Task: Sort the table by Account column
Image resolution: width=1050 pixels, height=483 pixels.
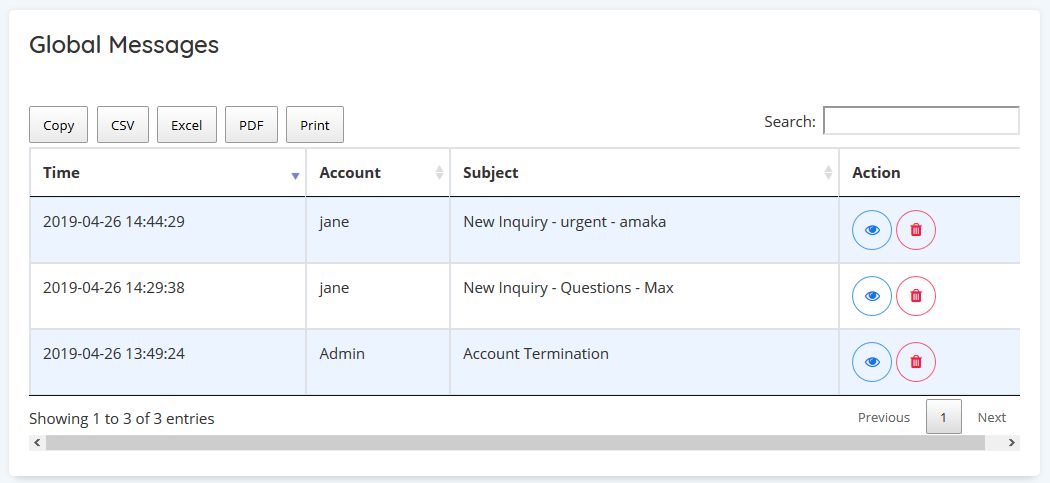Action: pos(378,173)
